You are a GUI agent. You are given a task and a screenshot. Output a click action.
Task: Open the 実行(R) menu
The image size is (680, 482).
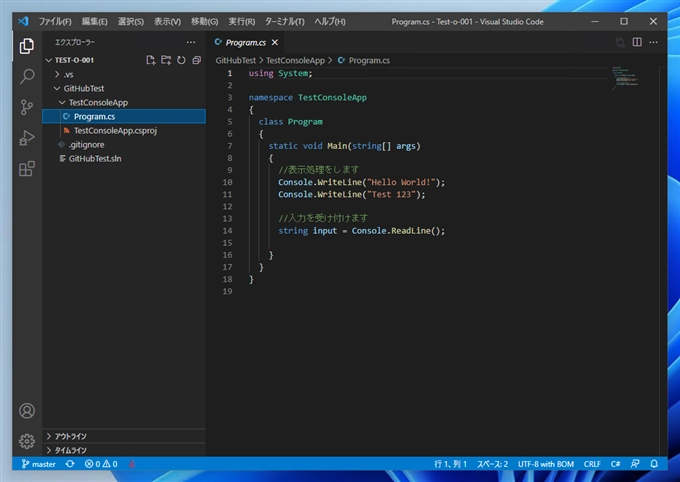click(x=242, y=21)
